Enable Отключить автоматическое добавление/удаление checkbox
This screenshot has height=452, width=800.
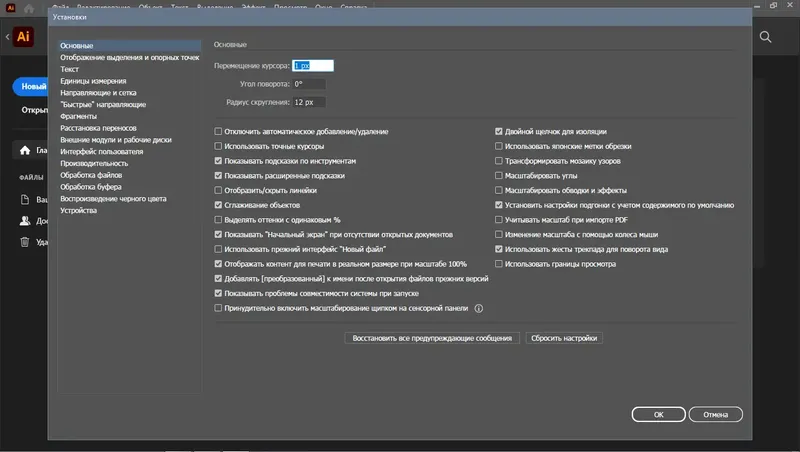click(x=218, y=132)
